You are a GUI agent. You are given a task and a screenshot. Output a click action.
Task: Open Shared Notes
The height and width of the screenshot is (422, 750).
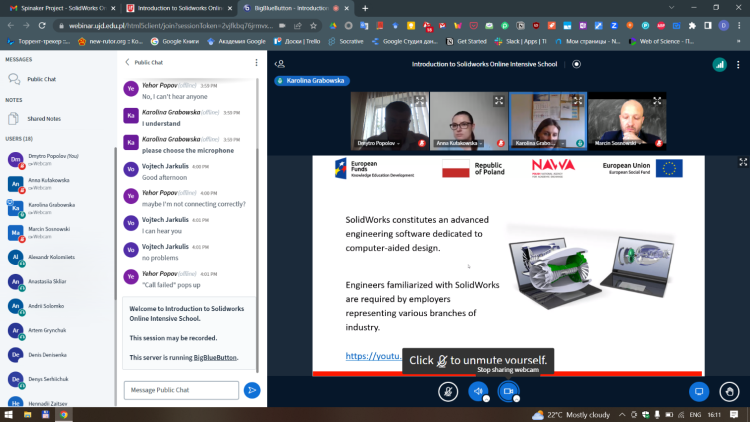click(43, 118)
